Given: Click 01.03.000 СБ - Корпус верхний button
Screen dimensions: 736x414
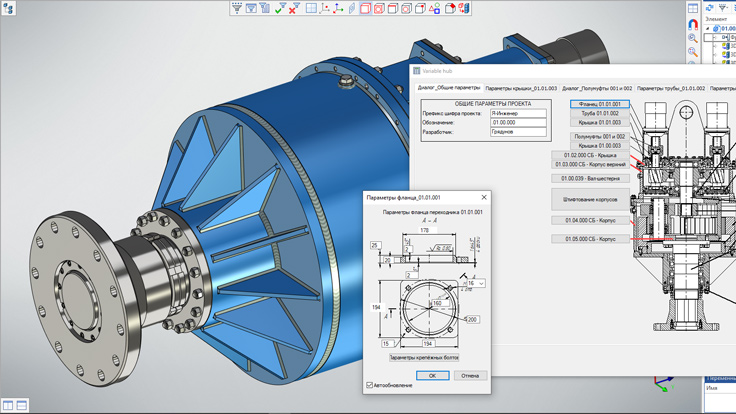Looking at the screenshot, I should point(590,164).
